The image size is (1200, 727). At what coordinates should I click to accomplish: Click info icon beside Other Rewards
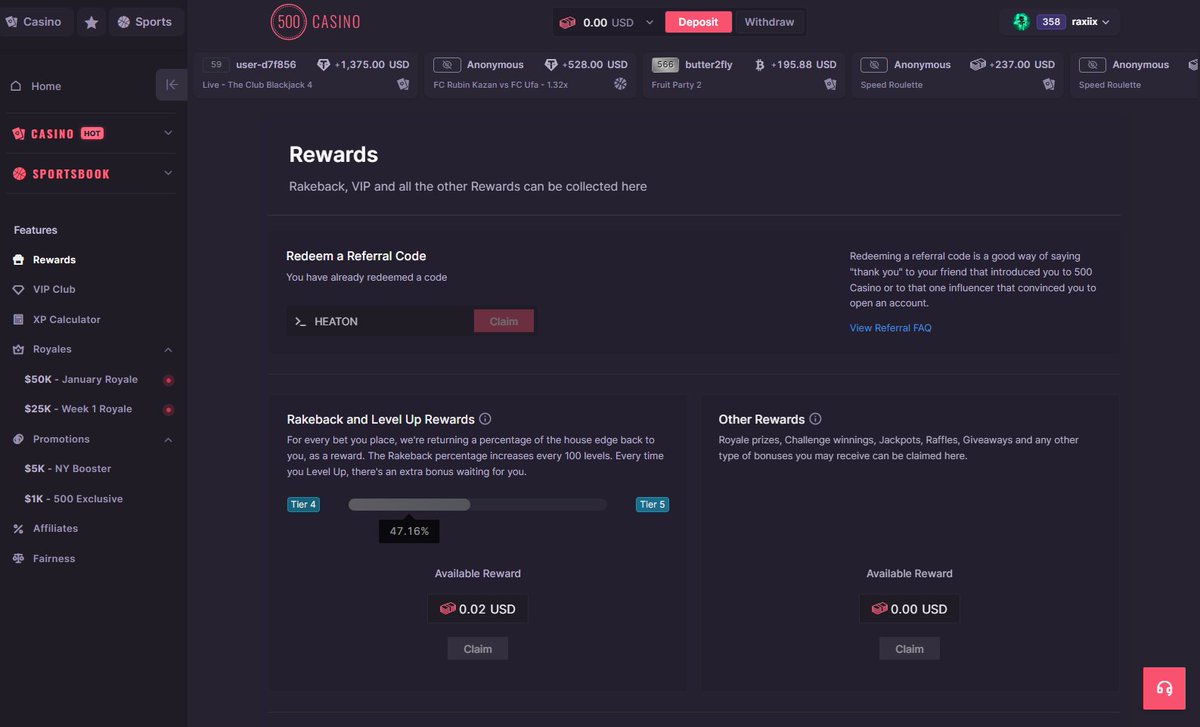815,419
